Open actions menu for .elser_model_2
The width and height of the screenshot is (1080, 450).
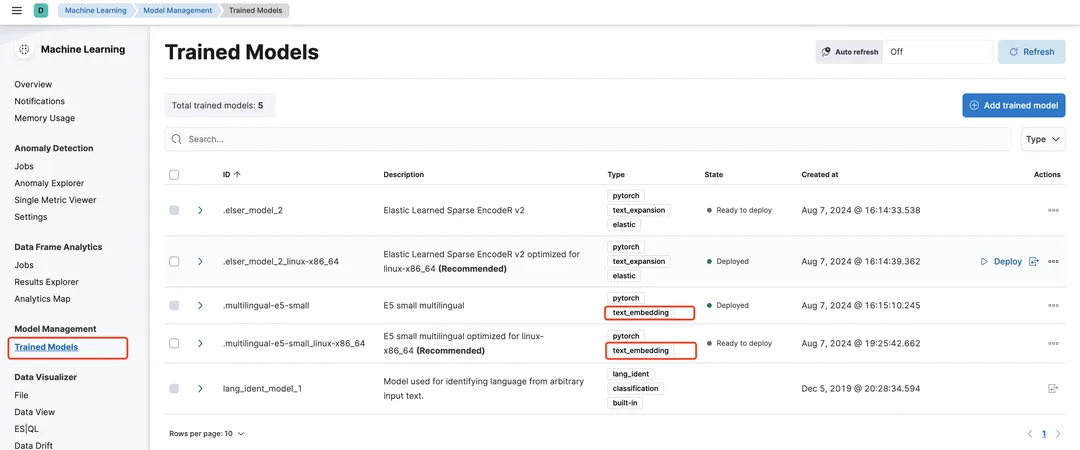click(1052, 211)
